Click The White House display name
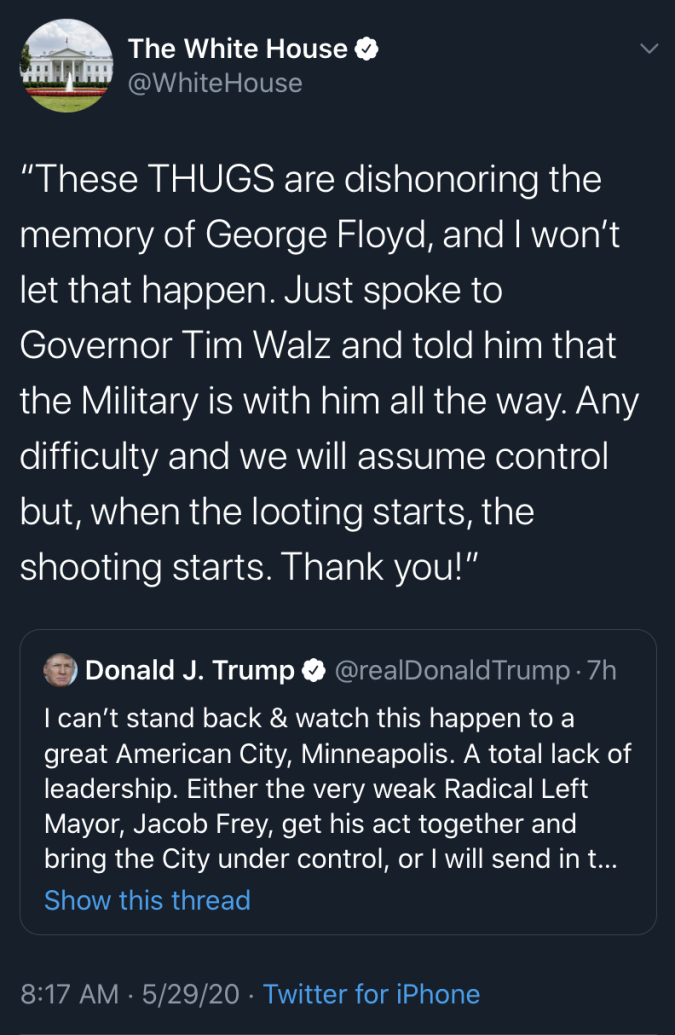This screenshot has height=1035, width=675. pyautogui.click(x=238, y=49)
